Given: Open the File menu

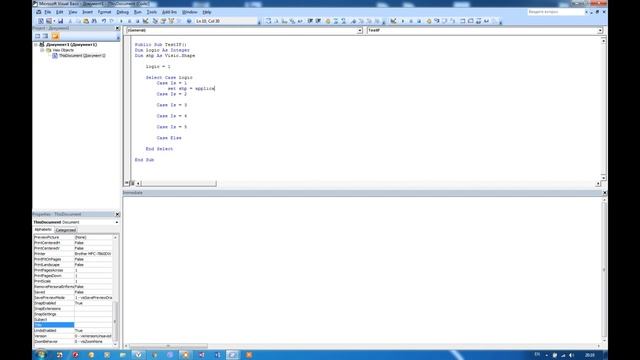Looking at the screenshot, I should pos(48,12).
